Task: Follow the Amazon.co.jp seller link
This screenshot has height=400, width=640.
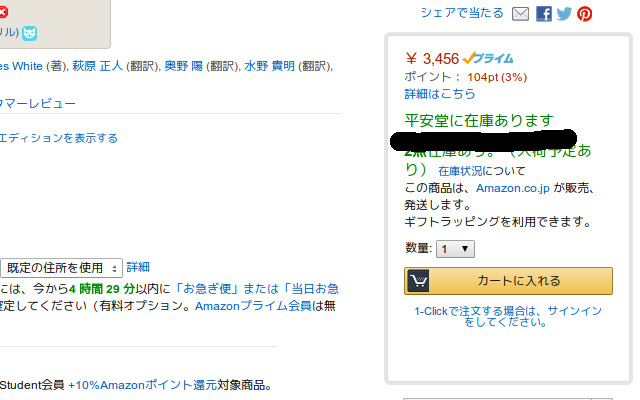Action: click(x=513, y=188)
